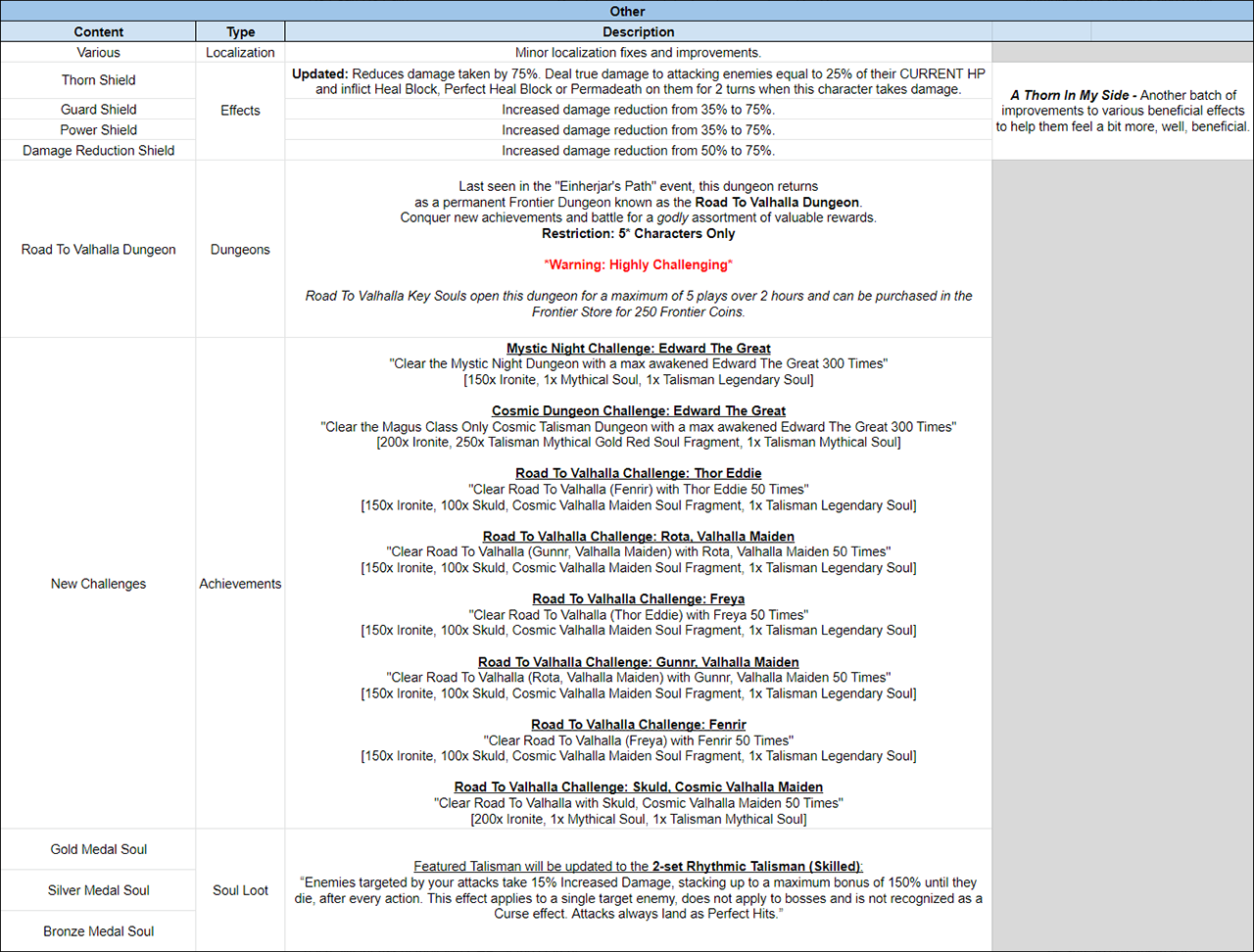The image size is (1254, 952).
Task: Click the "Damage Reduction Shield" cell
Action: pyautogui.click(x=98, y=151)
